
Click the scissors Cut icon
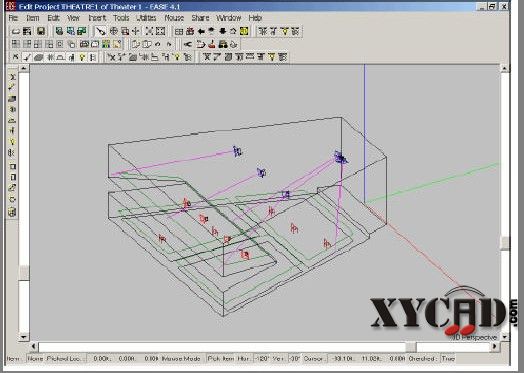tap(188, 44)
